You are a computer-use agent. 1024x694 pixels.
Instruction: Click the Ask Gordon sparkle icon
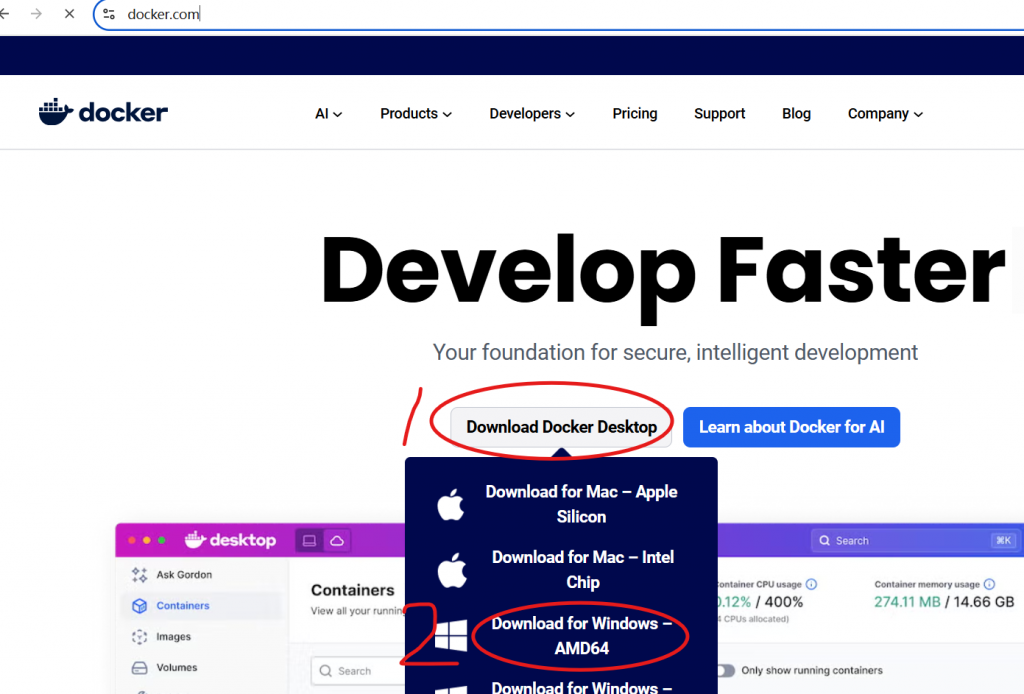(x=139, y=575)
